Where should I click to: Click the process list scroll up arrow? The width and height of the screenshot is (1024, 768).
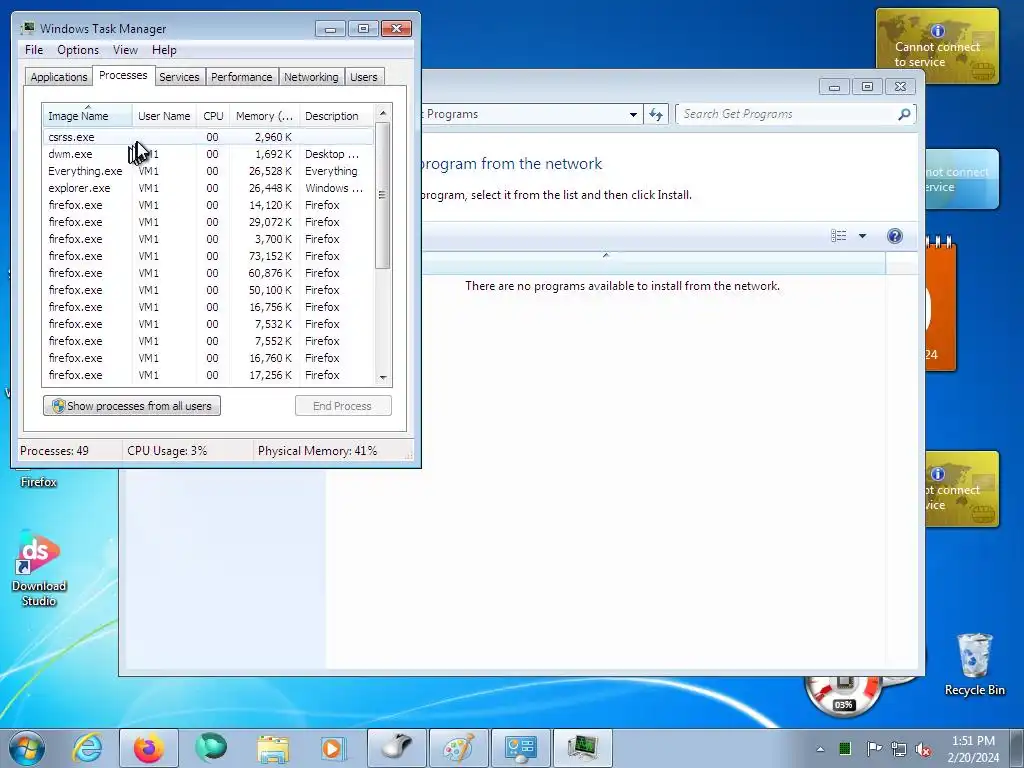click(x=383, y=112)
